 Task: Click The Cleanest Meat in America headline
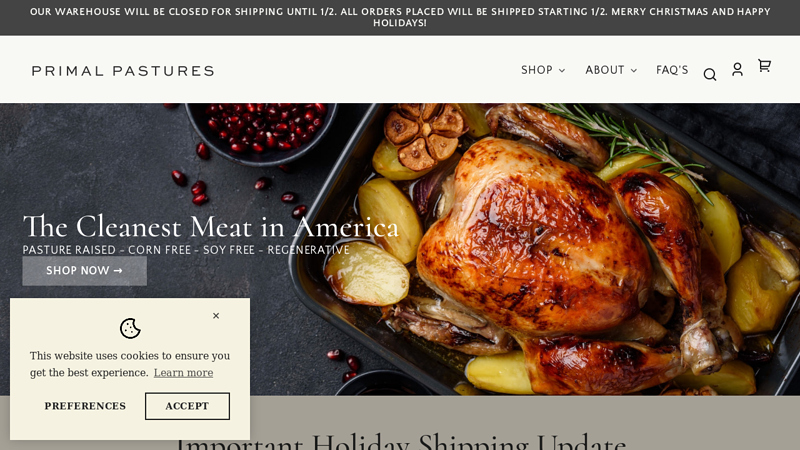[210, 227]
